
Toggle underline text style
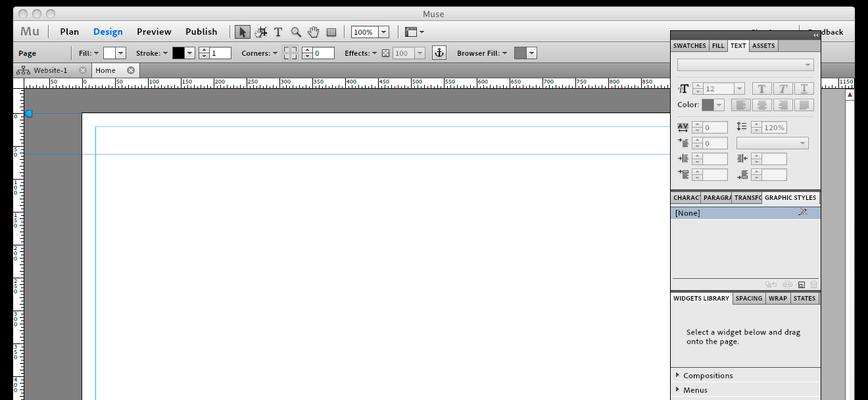(x=804, y=89)
